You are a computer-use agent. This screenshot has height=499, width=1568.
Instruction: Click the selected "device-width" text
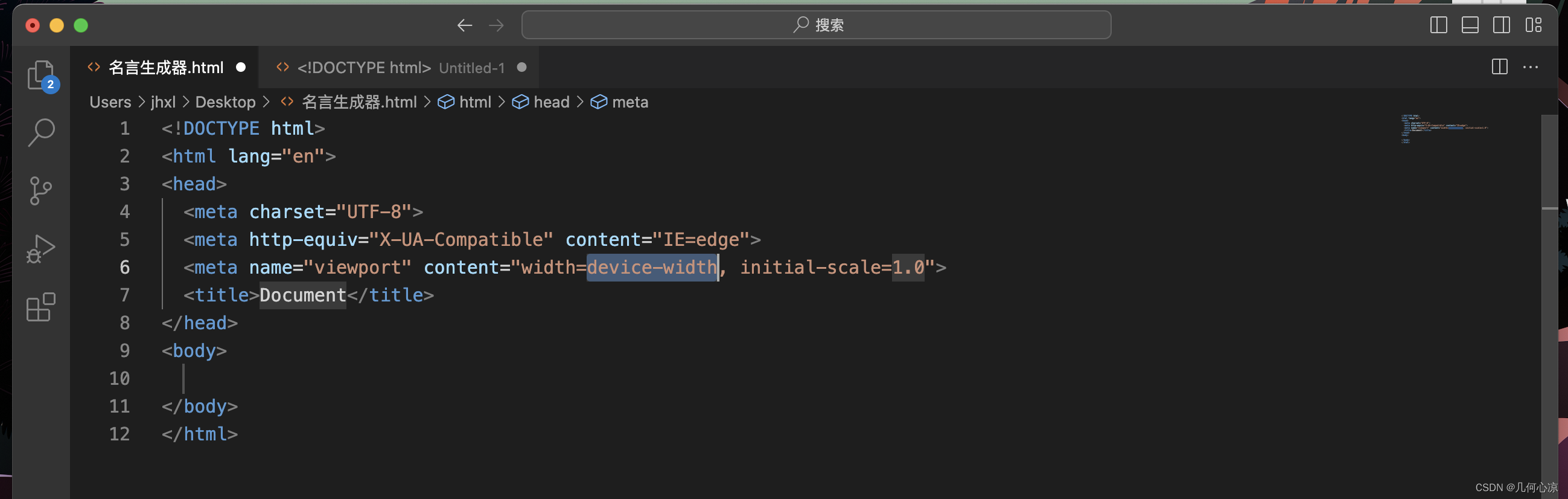coord(652,268)
